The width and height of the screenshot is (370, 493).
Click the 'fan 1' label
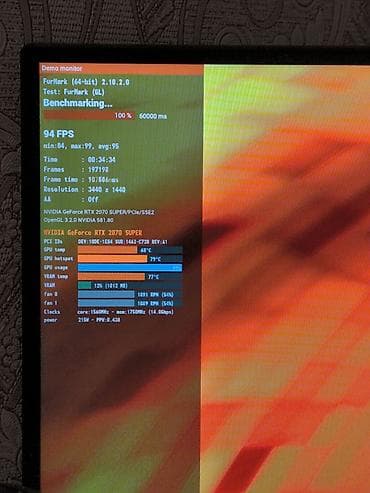tap(51, 303)
